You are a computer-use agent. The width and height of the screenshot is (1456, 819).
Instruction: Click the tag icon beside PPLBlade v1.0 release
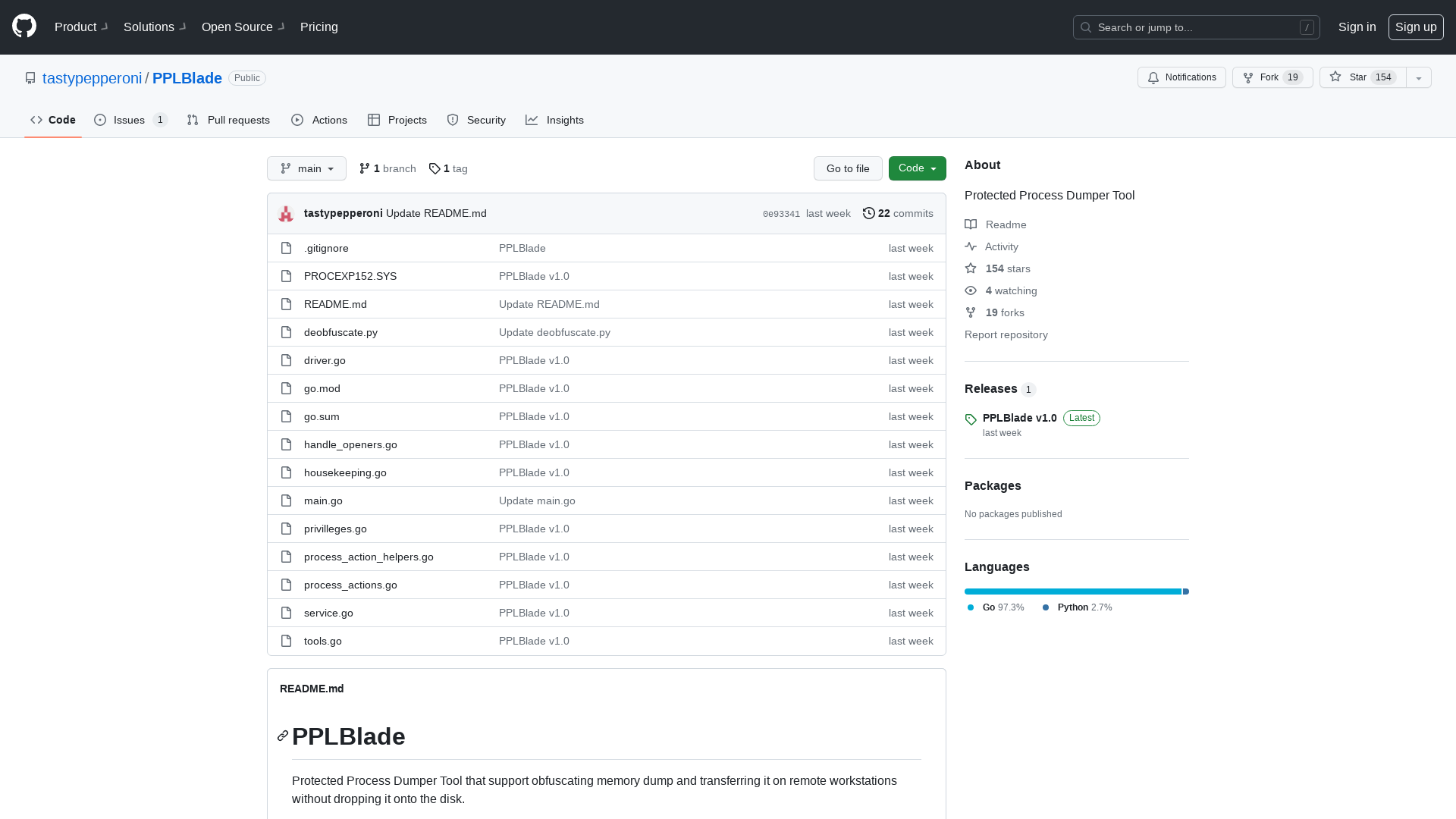coord(971,419)
